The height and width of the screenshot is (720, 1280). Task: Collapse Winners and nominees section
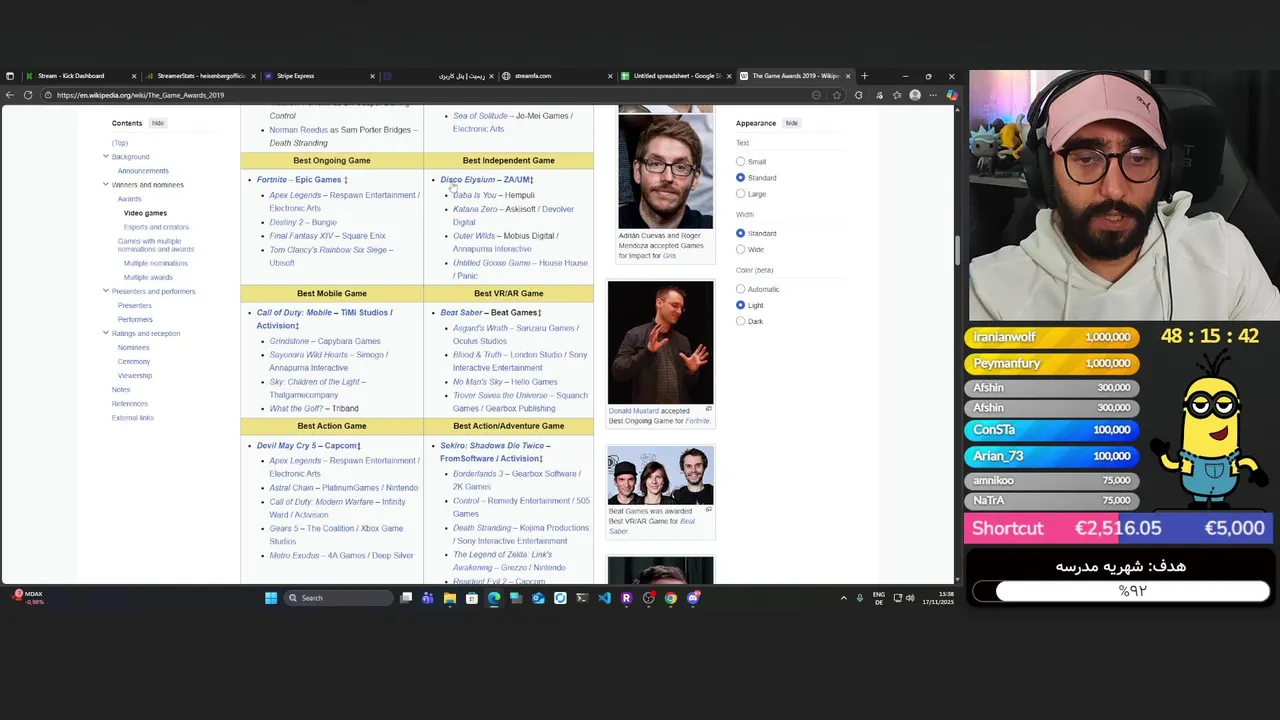[105, 184]
